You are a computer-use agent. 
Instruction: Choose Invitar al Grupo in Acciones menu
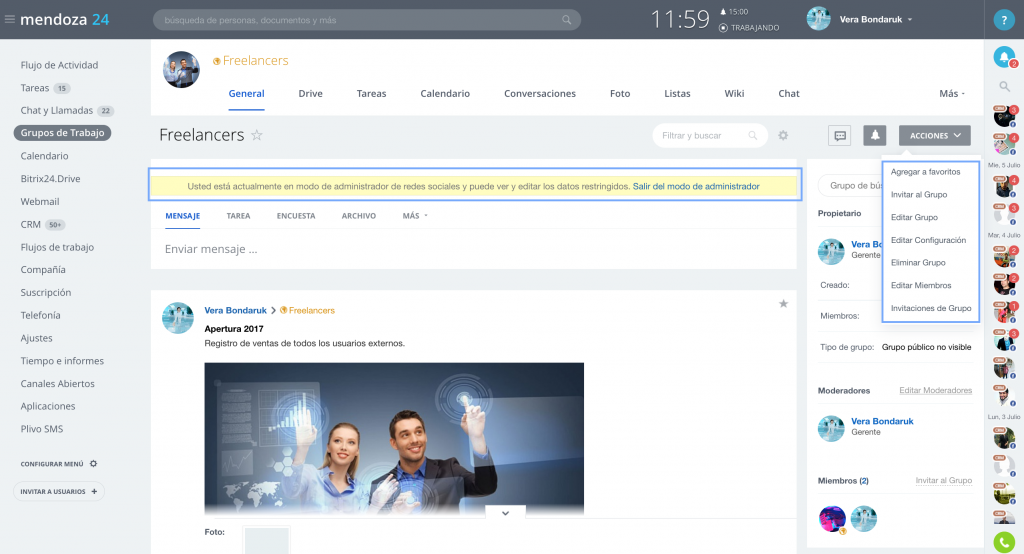click(x=919, y=195)
